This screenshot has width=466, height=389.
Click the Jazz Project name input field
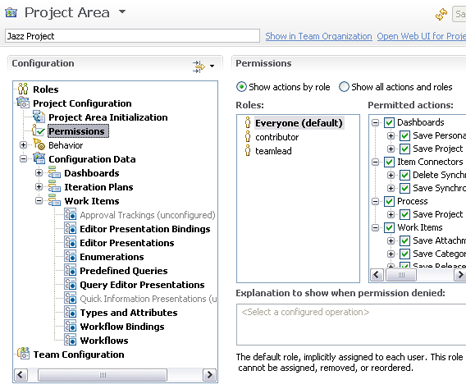(x=132, y=36)
